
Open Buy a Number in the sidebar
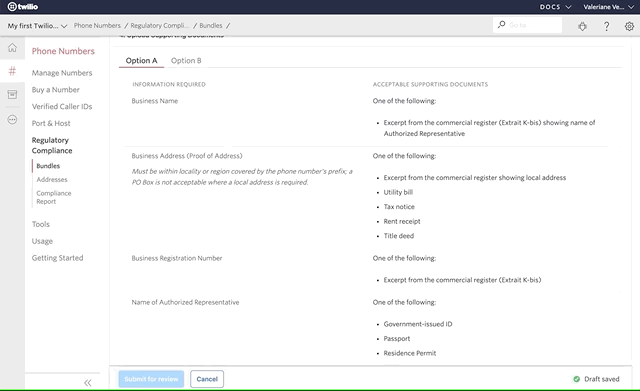click(56, 90)
